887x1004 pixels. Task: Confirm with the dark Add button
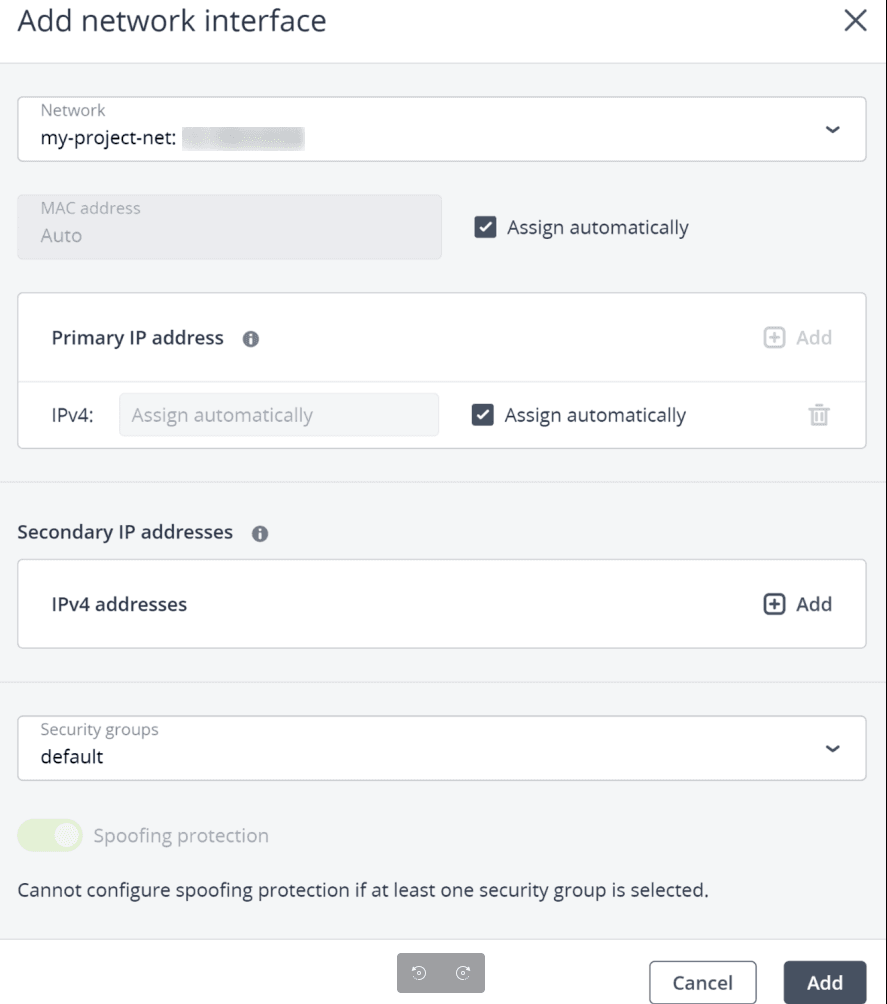point(825,982)
